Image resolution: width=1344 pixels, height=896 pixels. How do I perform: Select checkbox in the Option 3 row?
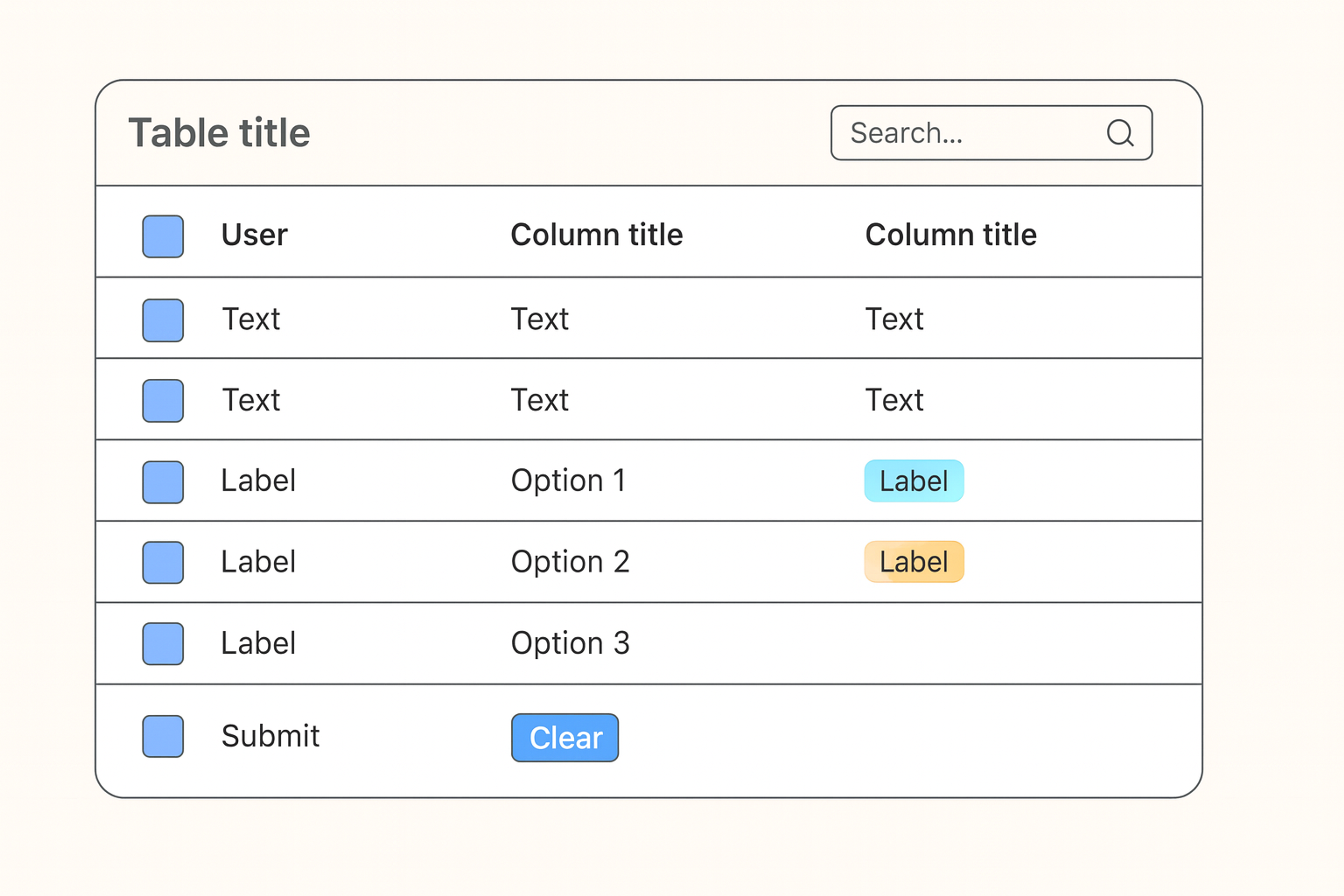(x=163, y=643)
